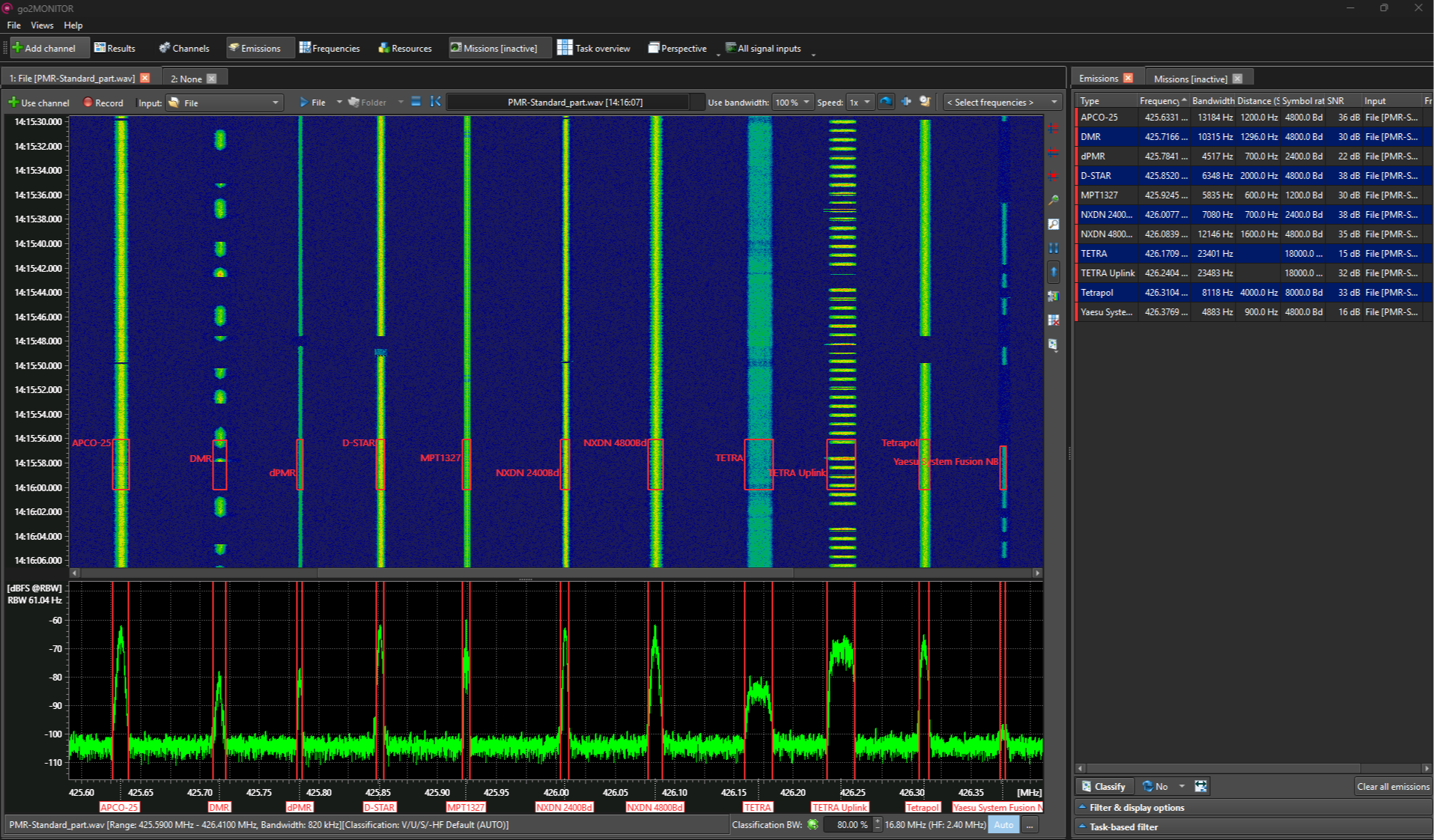Open the Resources view

pos(405,48)
